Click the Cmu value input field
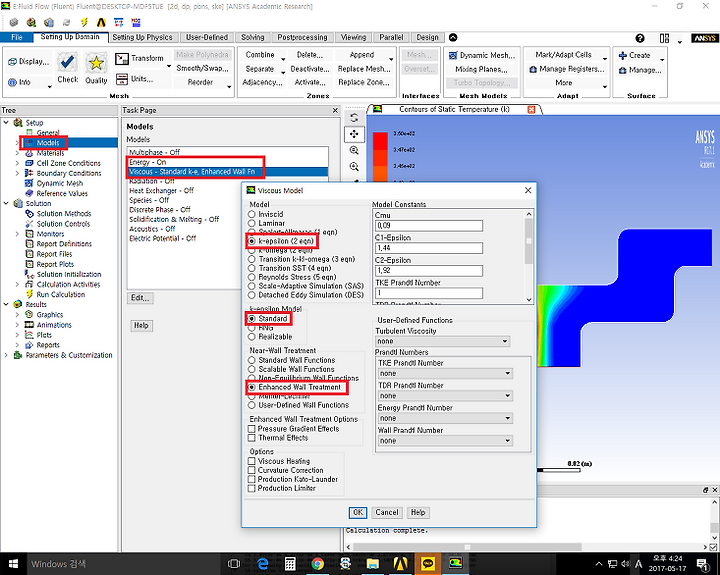Viewport: 720px width, 575px height. 429,225
